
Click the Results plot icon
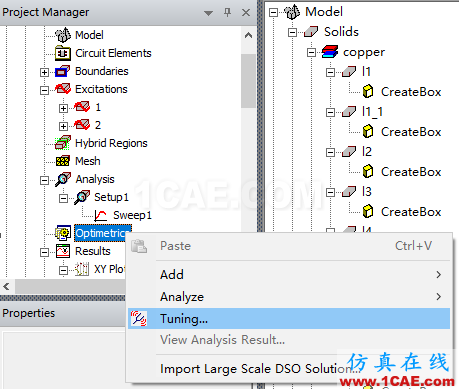[x=63, y=251]
